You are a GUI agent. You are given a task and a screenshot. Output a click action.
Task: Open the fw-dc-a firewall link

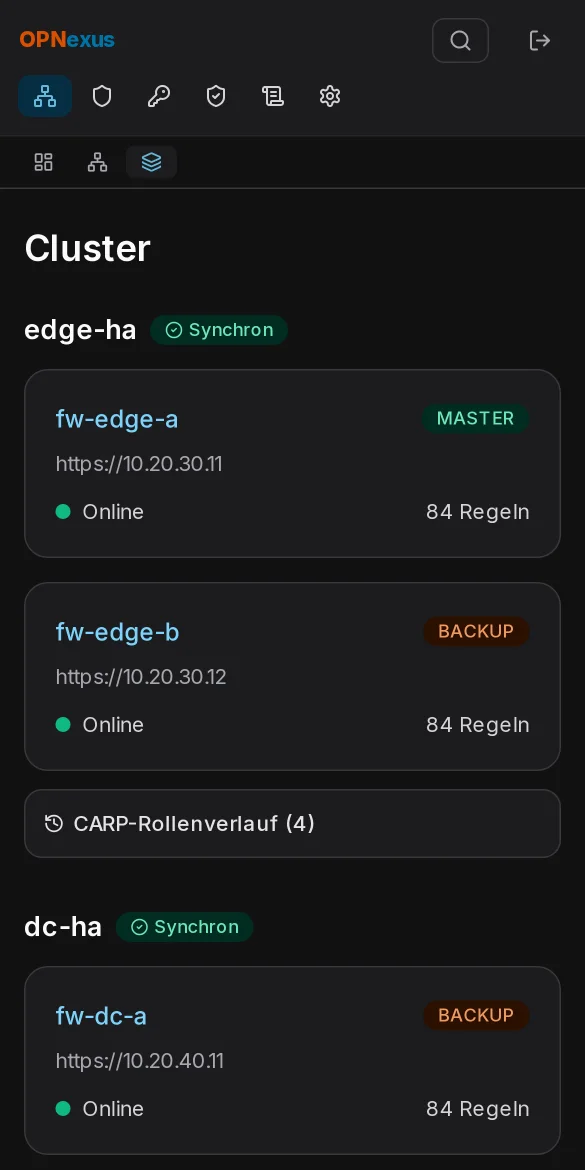point(101,1016)
